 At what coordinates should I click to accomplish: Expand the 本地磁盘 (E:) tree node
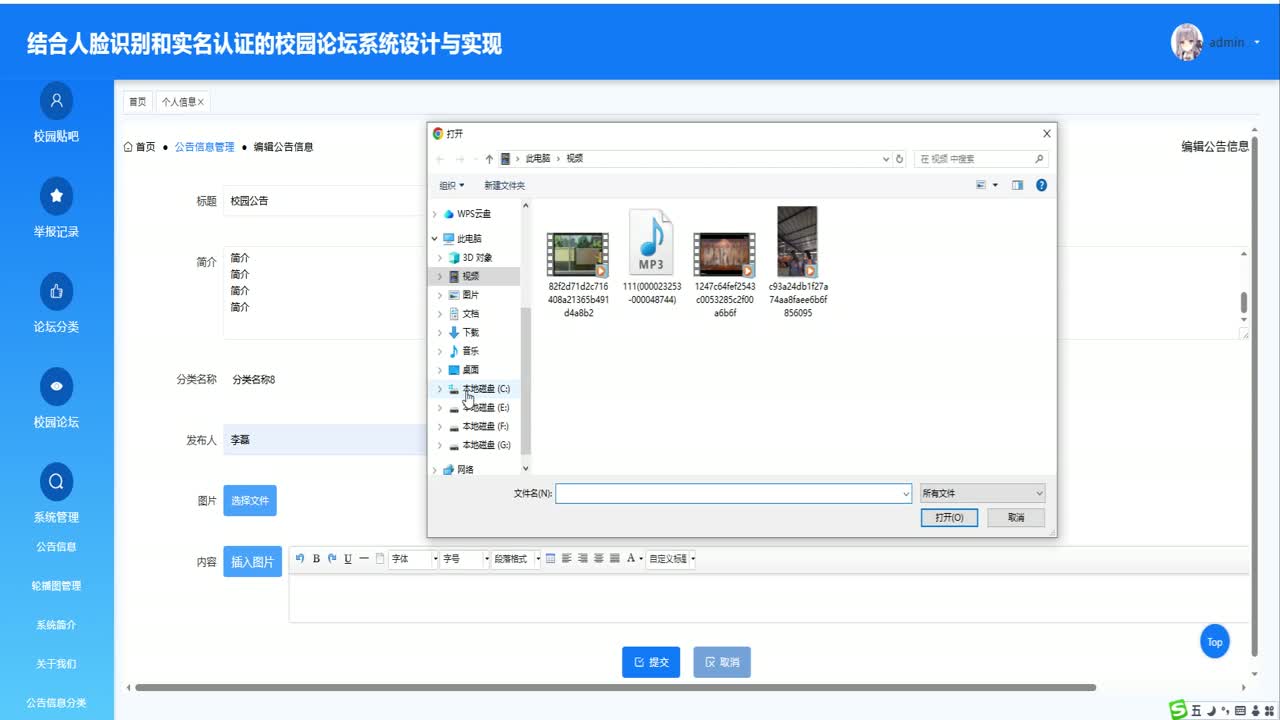click(x=440, y=408)
